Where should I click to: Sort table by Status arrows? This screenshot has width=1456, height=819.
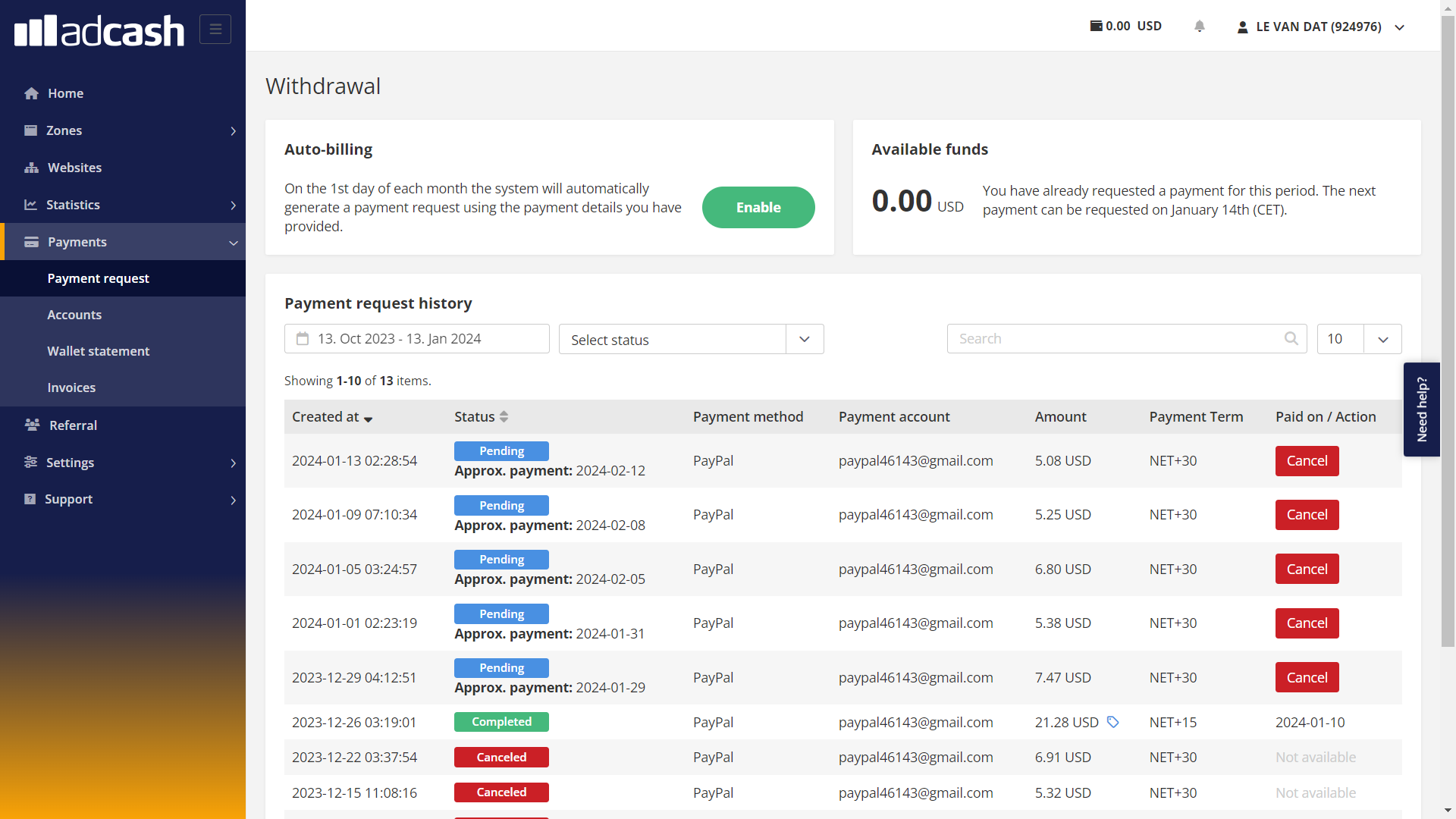pos(504,416)
